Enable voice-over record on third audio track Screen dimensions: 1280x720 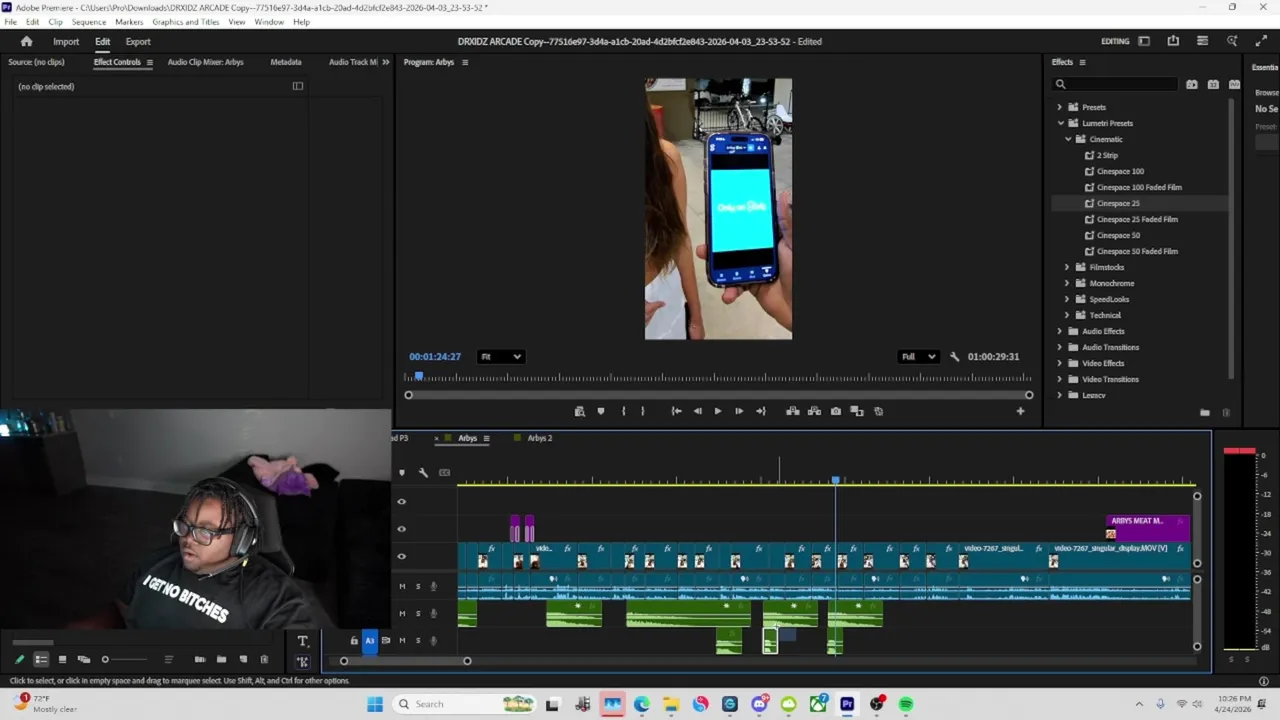(x=433, y=641)
